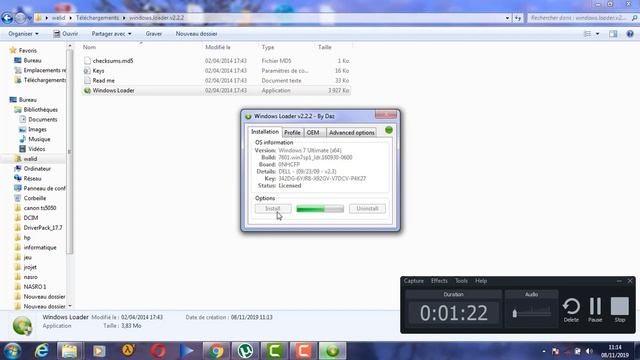The width and height of the screenshot is (640, 360).
Task: Pause the screen recording
Action: [x=595, y=310]
